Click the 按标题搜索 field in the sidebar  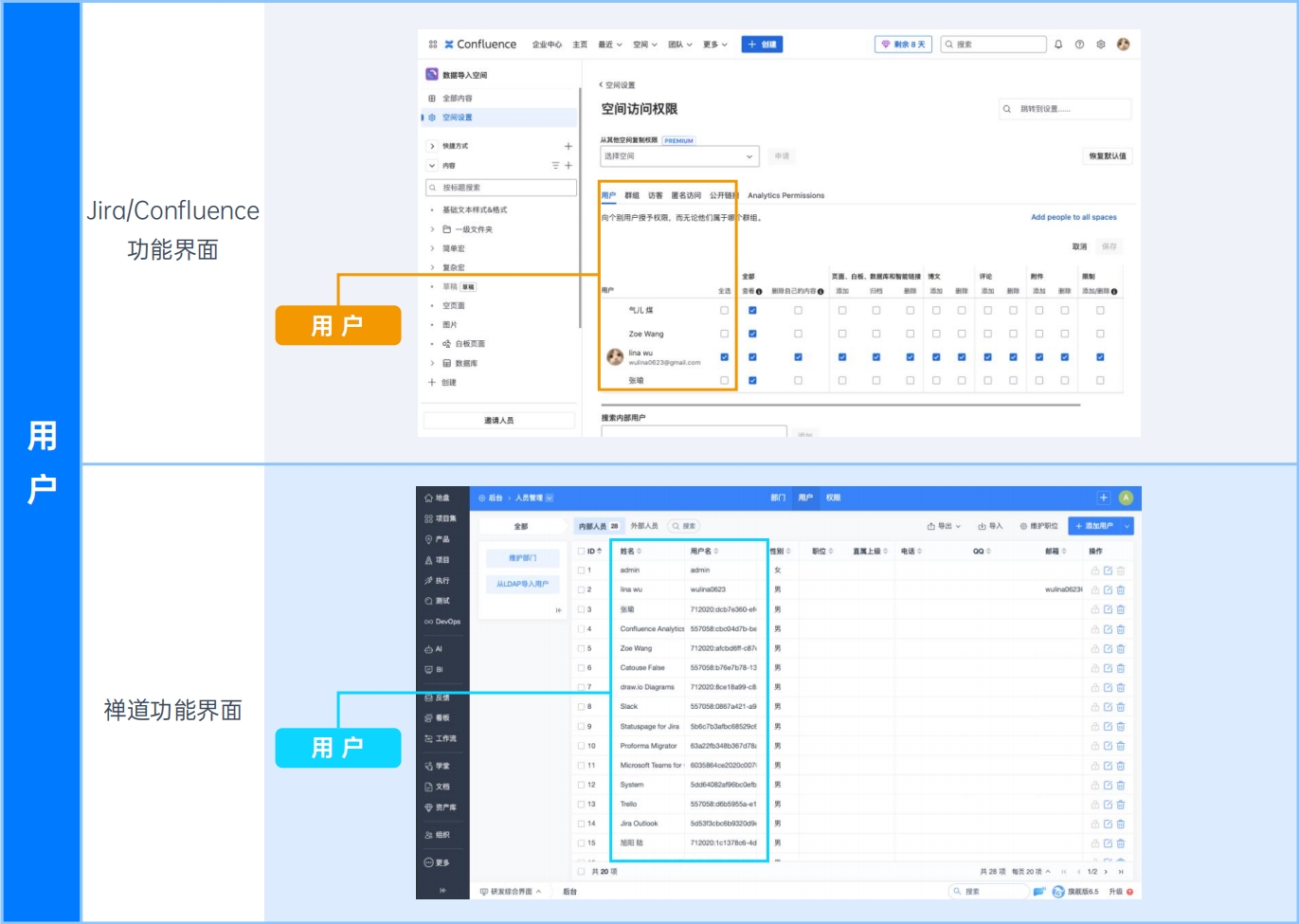(x=501, y=188)
